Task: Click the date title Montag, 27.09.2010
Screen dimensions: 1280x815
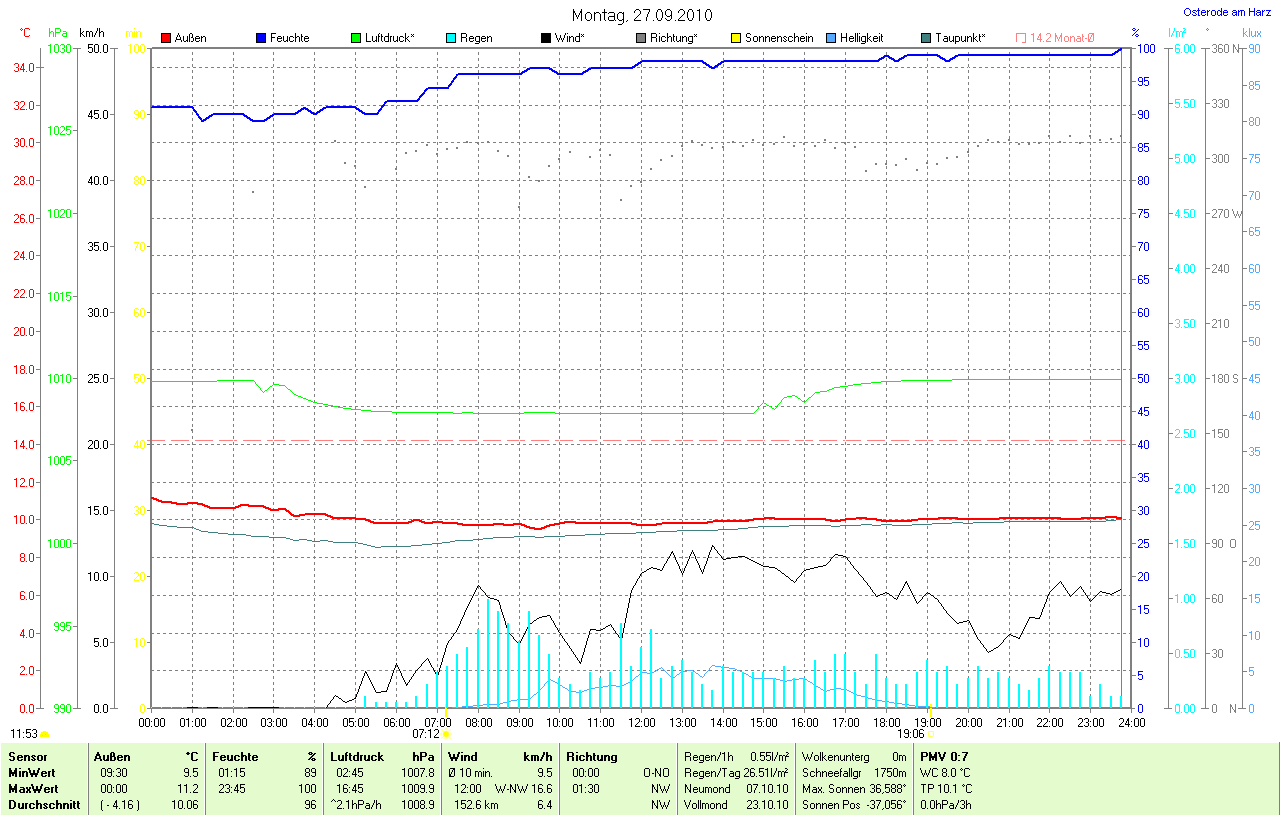Action: [640, 15]
